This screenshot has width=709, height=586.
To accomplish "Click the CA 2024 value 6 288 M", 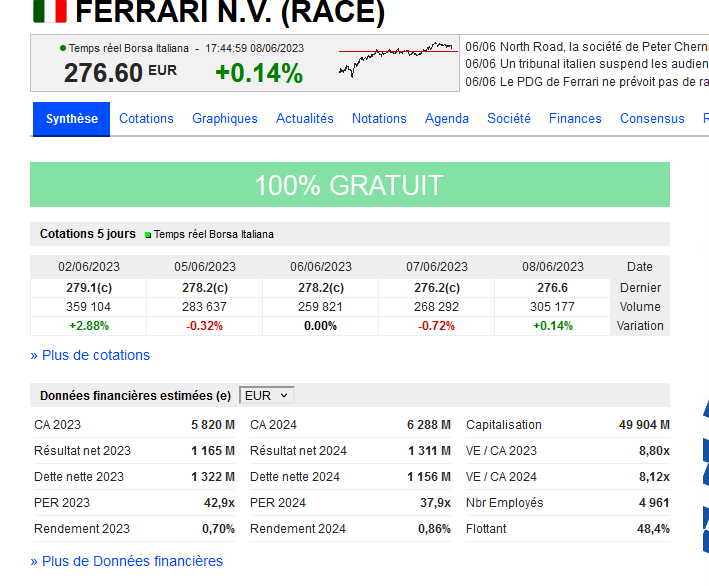I will 429,425.
